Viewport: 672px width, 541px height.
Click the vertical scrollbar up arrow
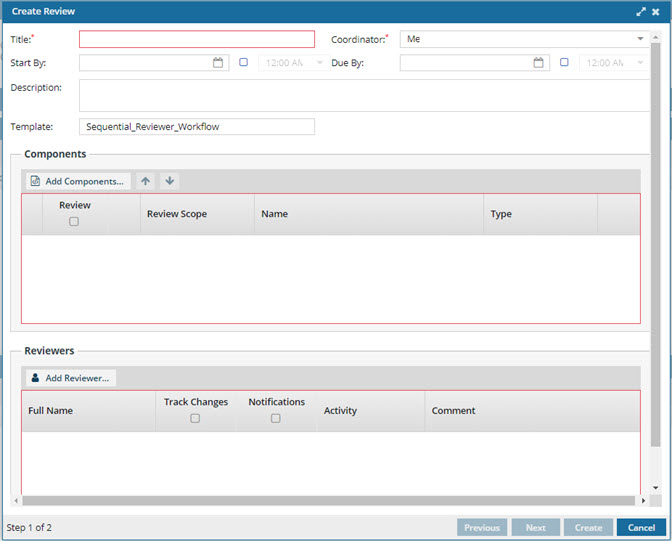(x=656, y=38)
